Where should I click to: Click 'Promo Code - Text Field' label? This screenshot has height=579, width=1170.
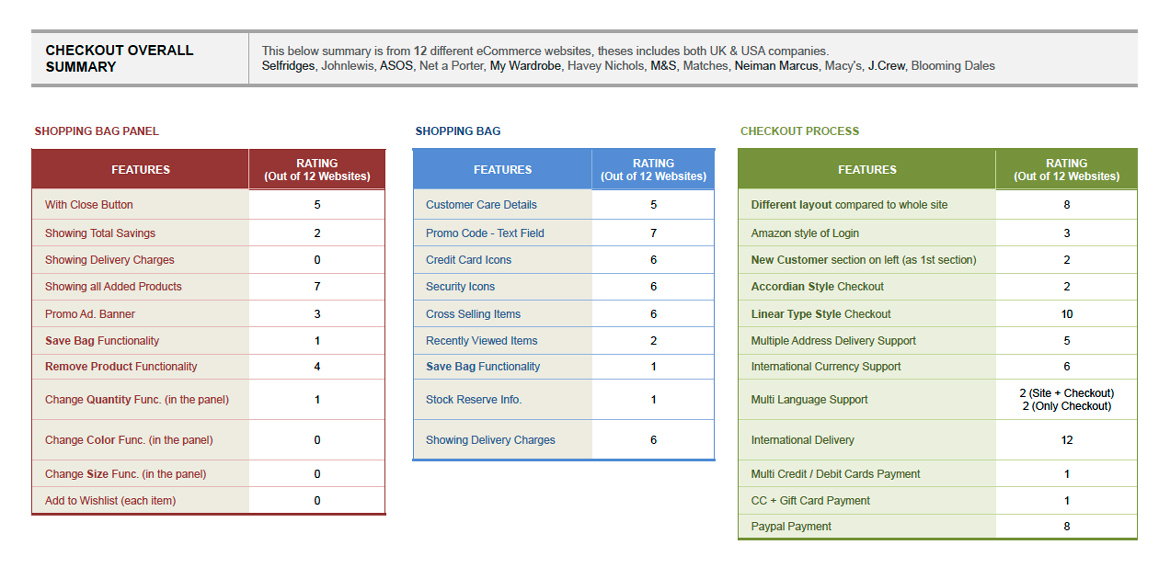coord(485,233)
